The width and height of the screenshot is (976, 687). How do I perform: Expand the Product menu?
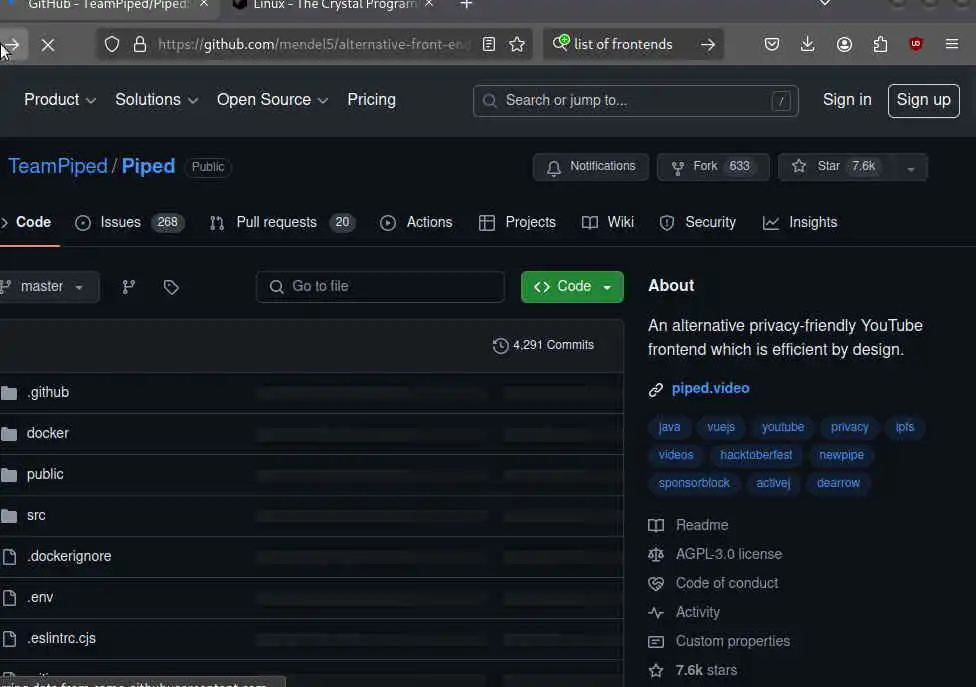coord(60,100)
